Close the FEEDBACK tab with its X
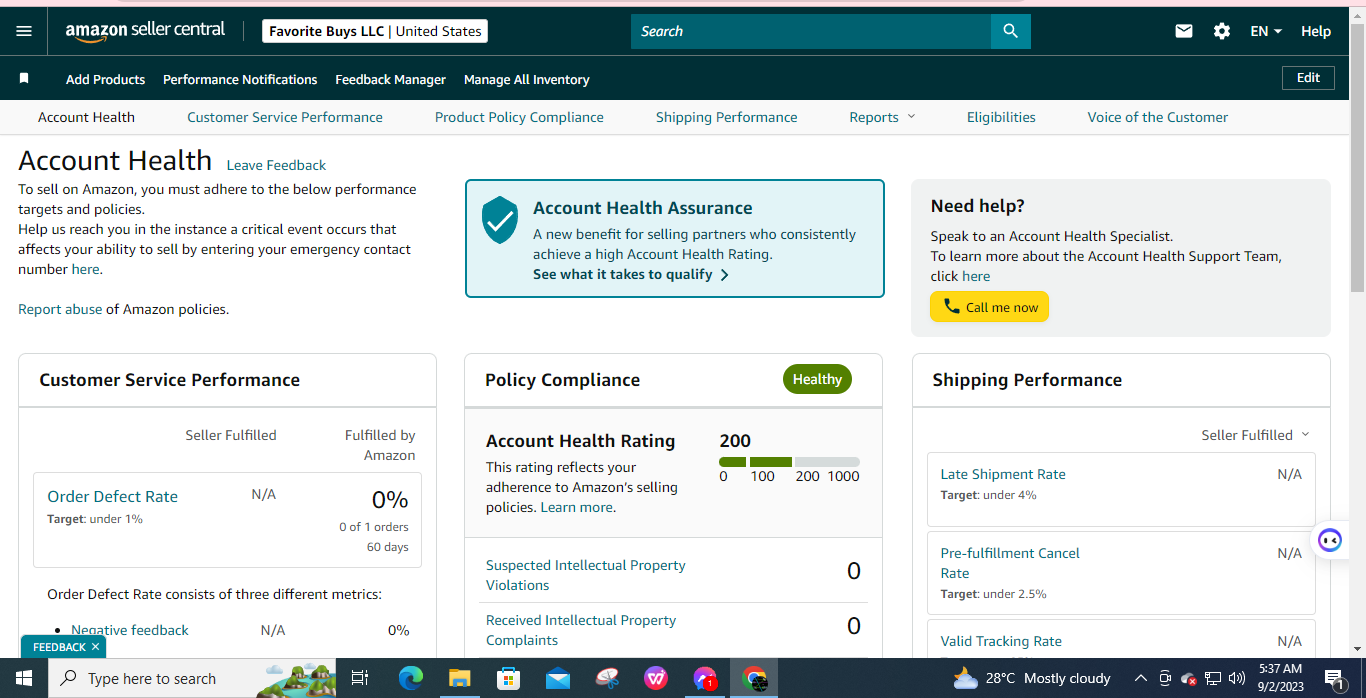 95,647
